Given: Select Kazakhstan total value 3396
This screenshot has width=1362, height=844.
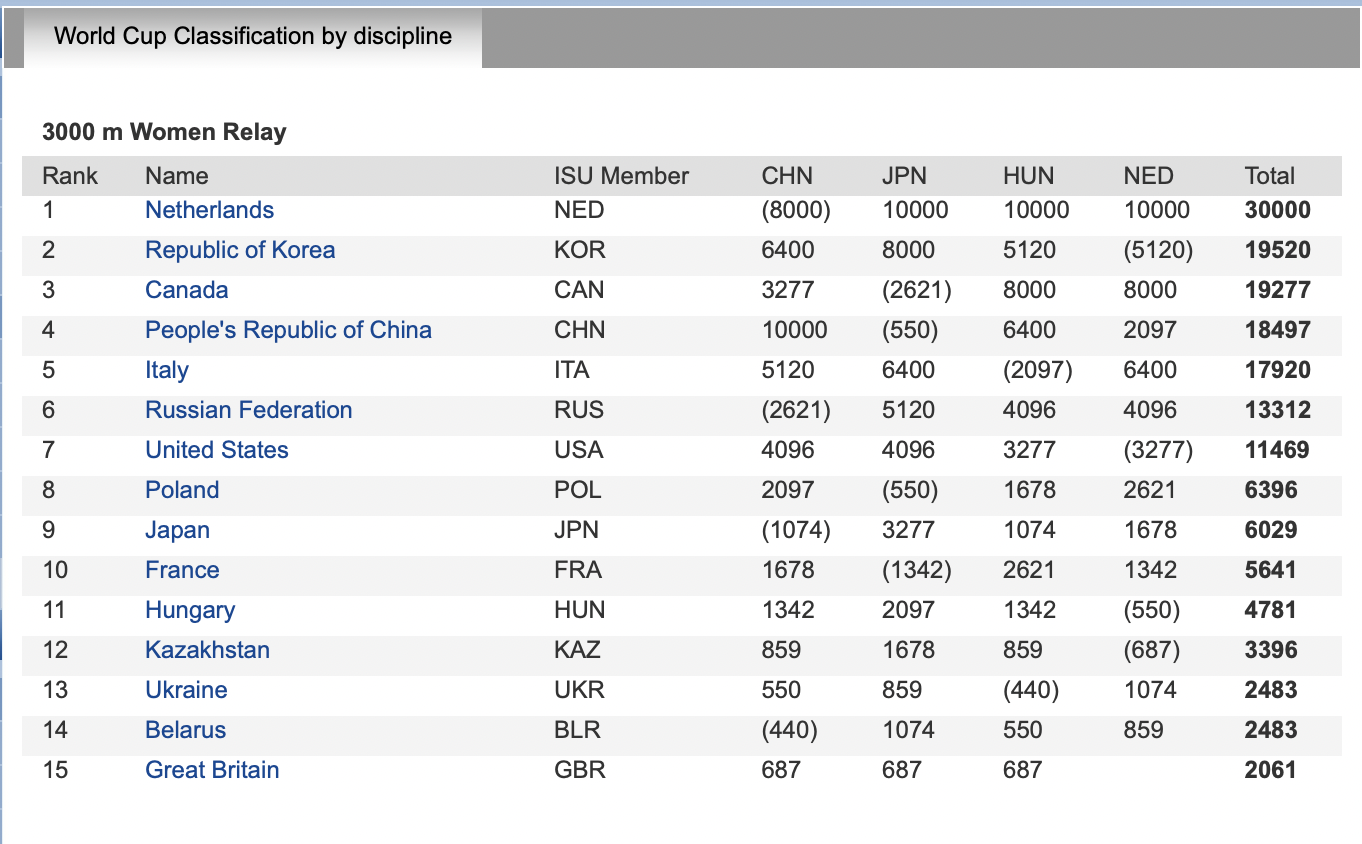Looking at the screenshot, I should [1271, 650].
